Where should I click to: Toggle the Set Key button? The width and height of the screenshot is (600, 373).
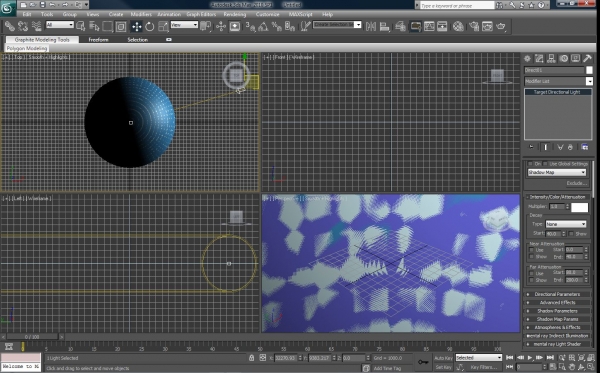click(443, 367)
